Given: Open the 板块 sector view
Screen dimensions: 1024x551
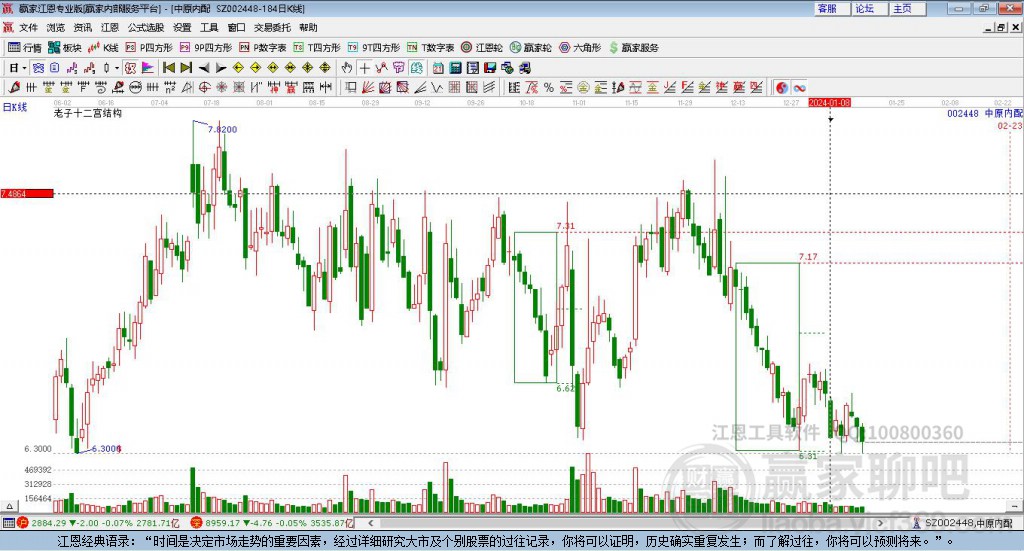Looking at the screenshot, I should (64, 48).
